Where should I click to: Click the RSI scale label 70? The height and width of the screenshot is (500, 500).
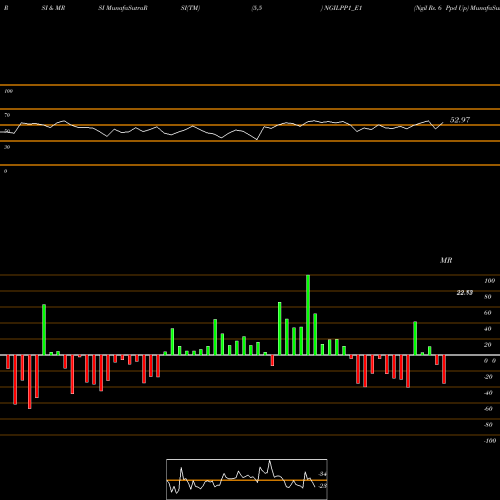[x=7, y=115]
